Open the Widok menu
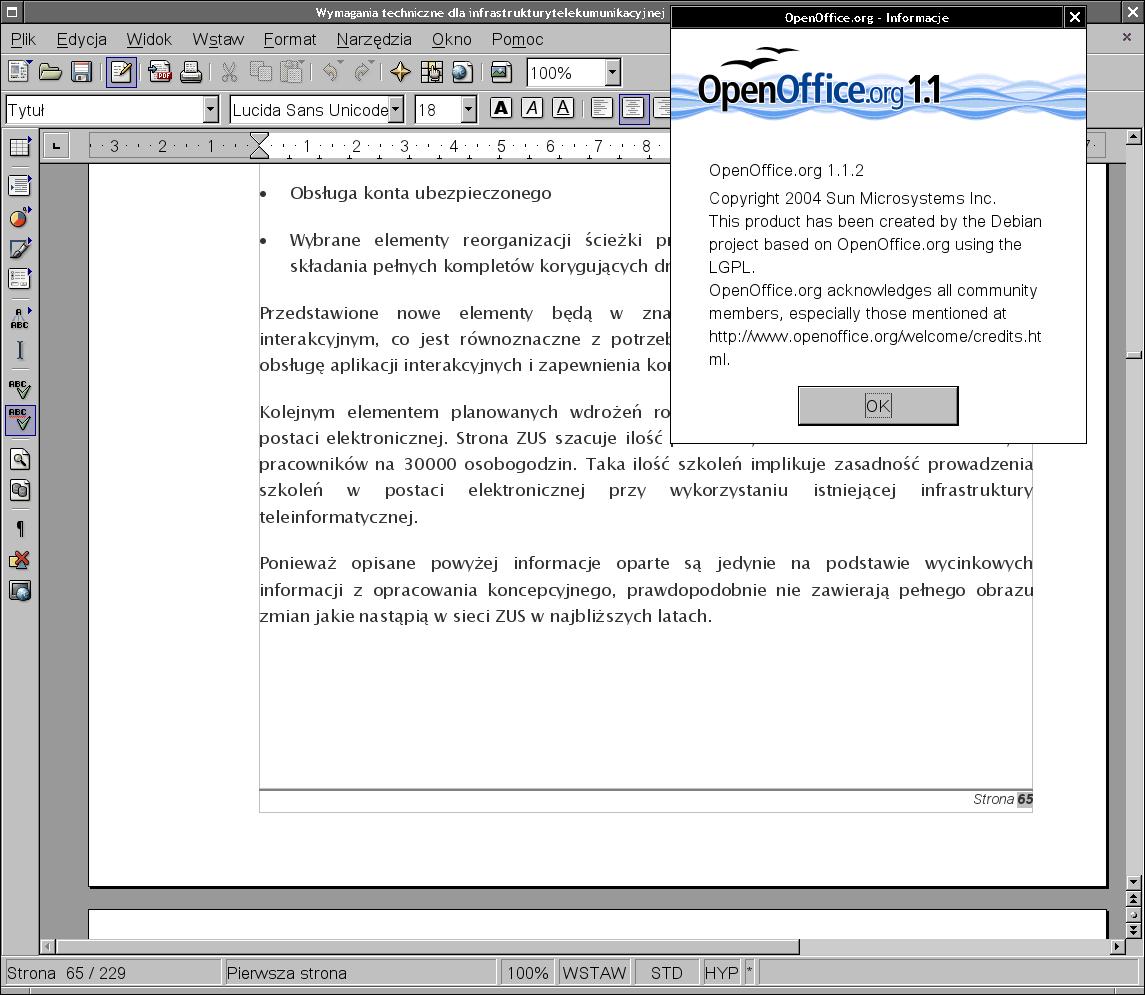Image resolution: width=1145 pixels, height=995 pixels. 148,39
